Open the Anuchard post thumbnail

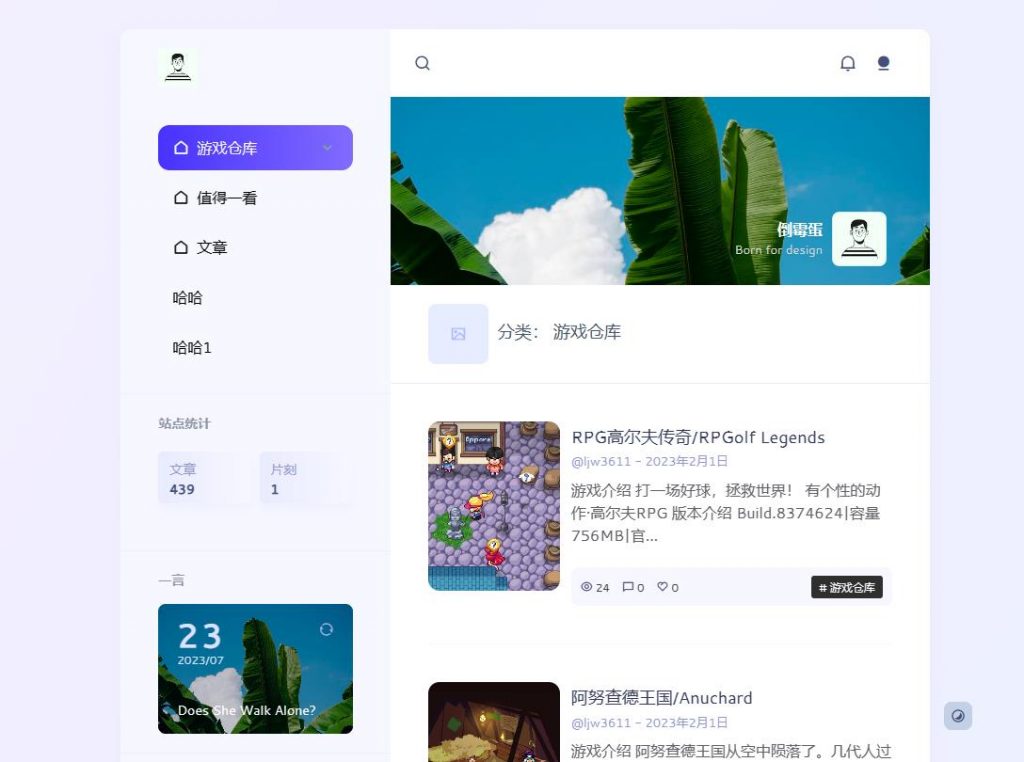[494, 722]
